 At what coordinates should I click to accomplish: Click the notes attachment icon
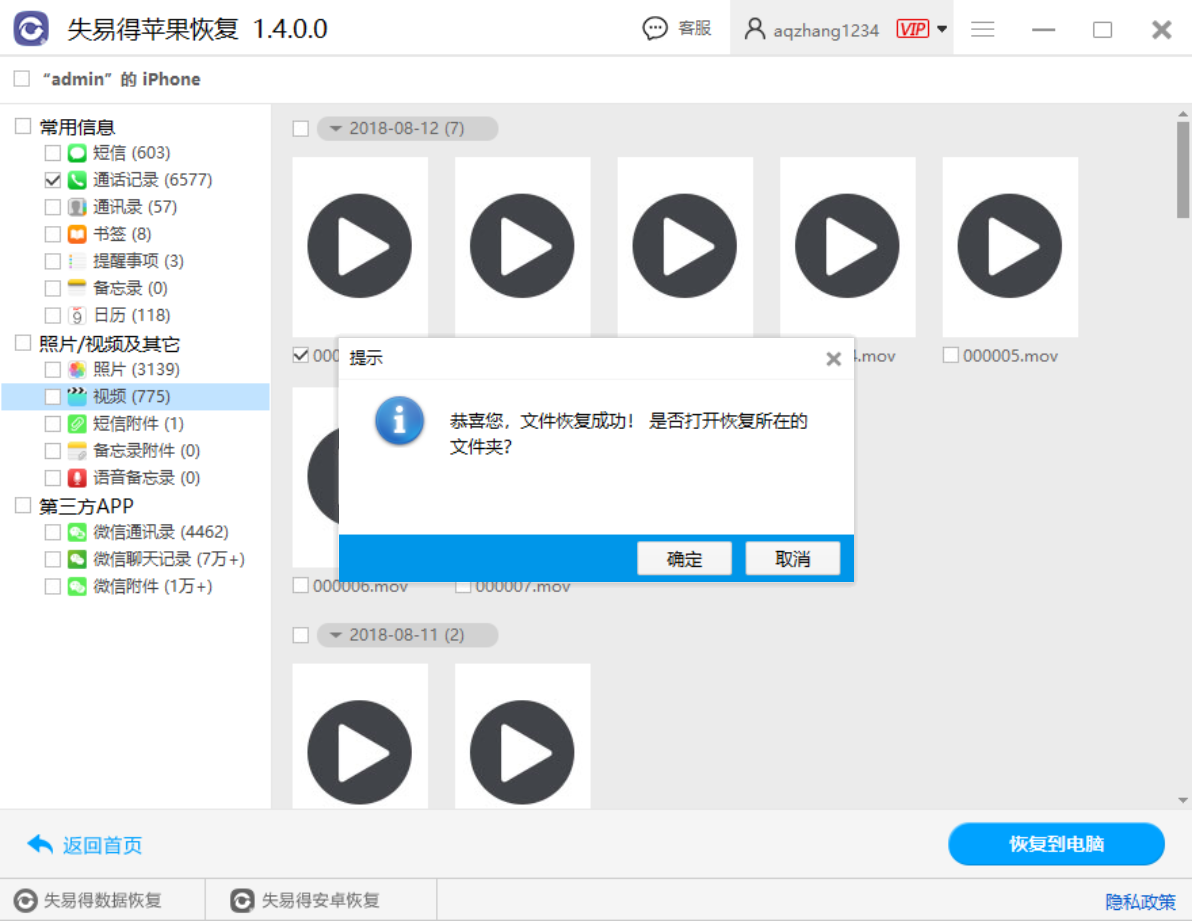coord(77,451)
